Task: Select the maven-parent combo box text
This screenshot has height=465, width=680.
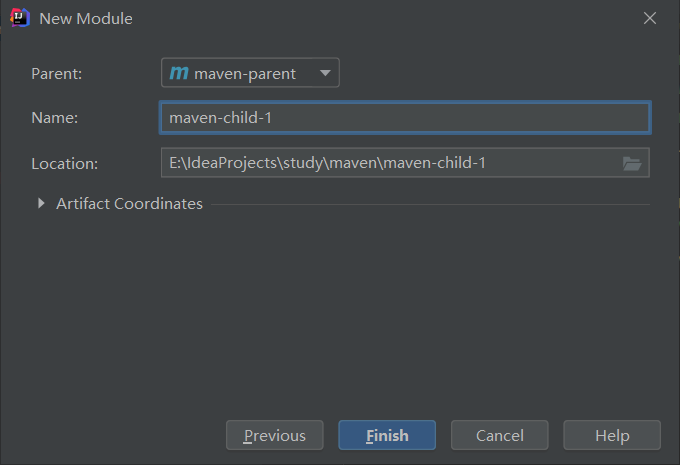Action: [245, 74]
